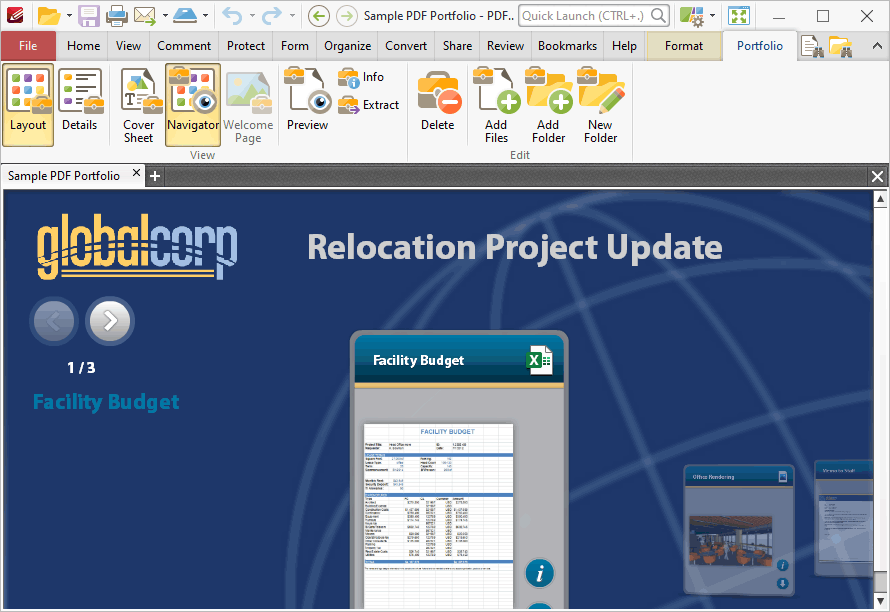Viewport: 890px width, 612px height.
Task: Click the up arrow of vertical scrollbar
Action: tap(880, 200)
